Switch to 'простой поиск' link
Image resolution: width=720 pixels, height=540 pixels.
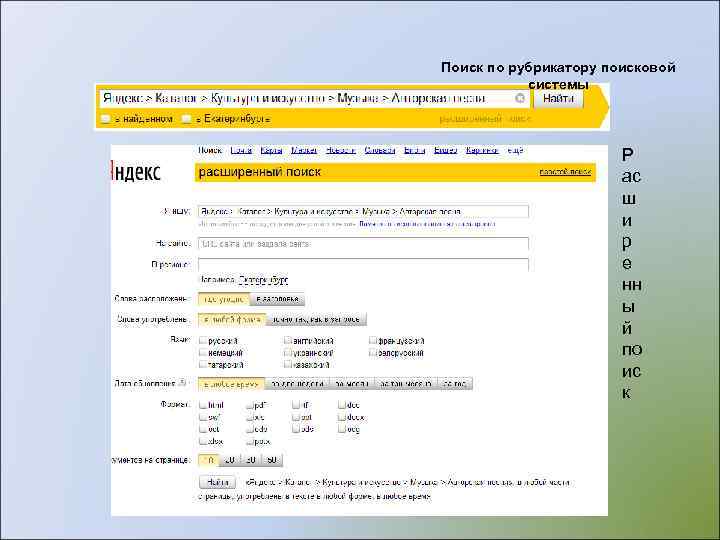[565, 172]
